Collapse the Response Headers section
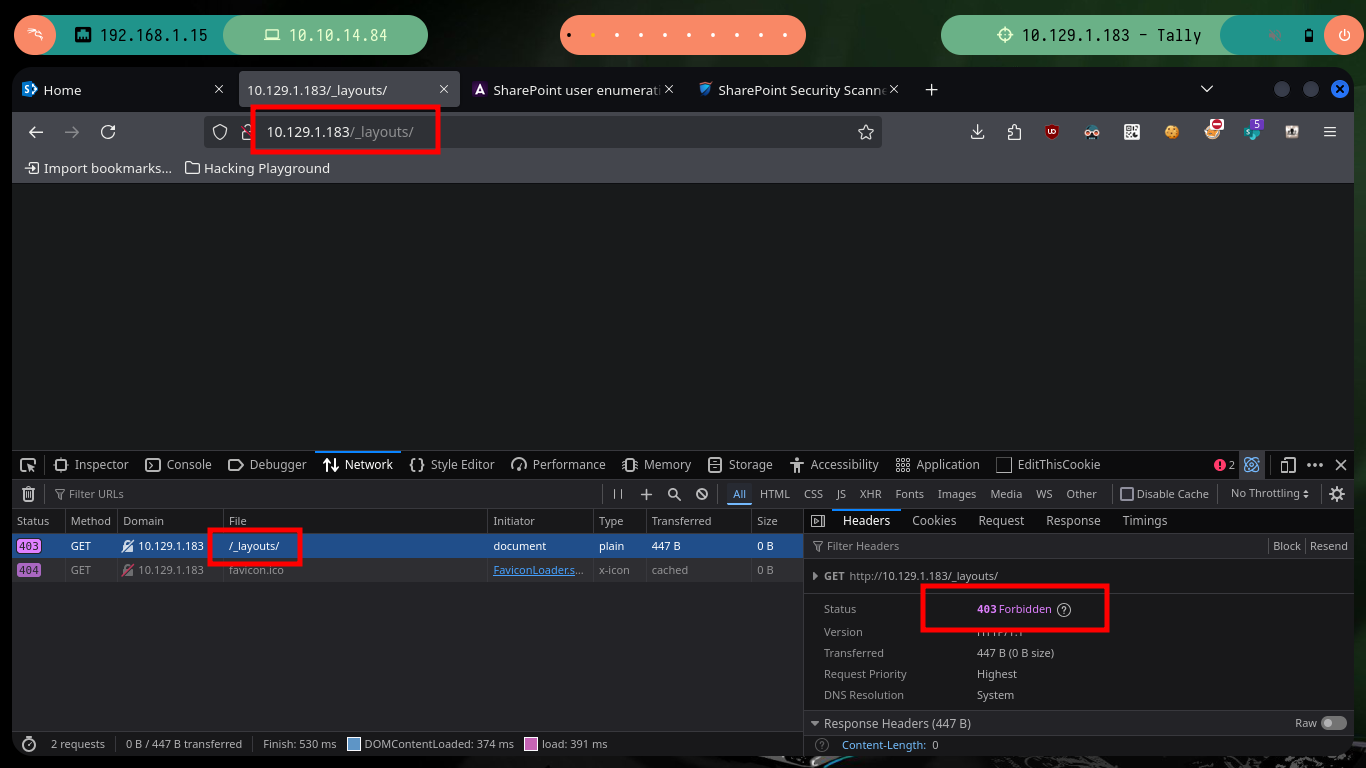 (813, 723)
